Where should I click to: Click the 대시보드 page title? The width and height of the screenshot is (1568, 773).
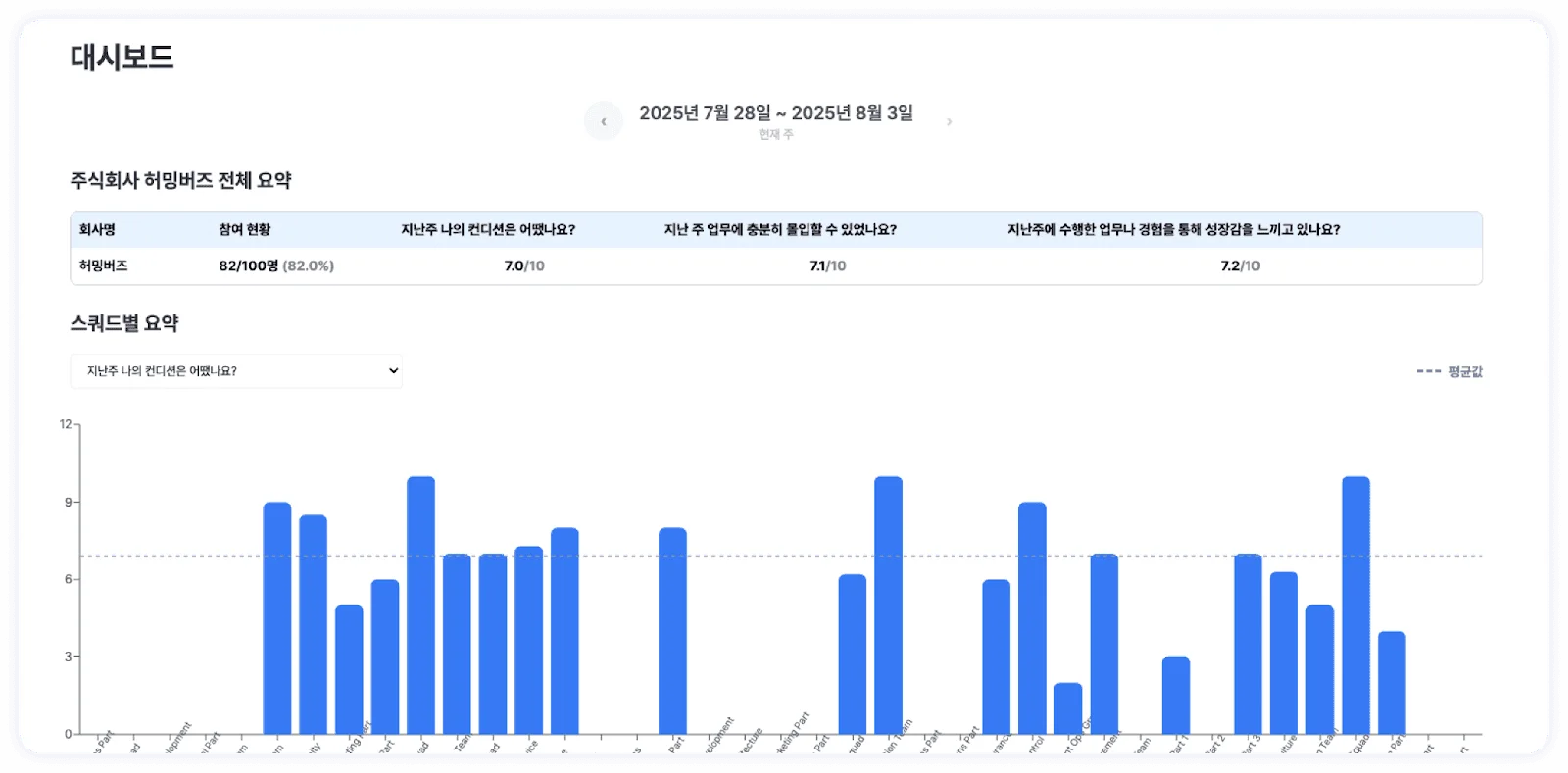click(x=122, y=57)
